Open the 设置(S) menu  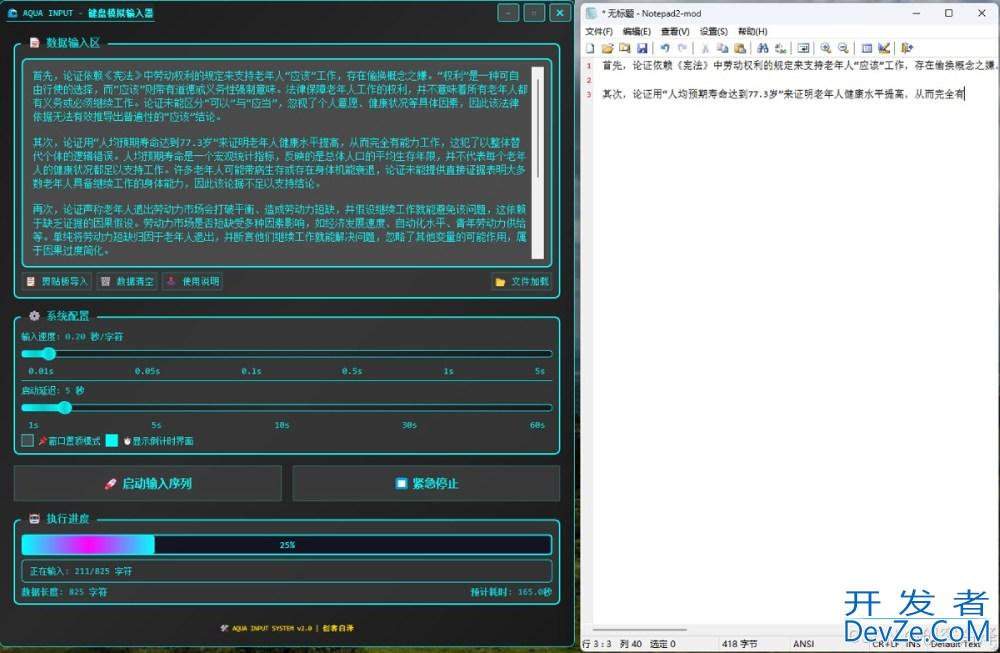pos(713,32)
